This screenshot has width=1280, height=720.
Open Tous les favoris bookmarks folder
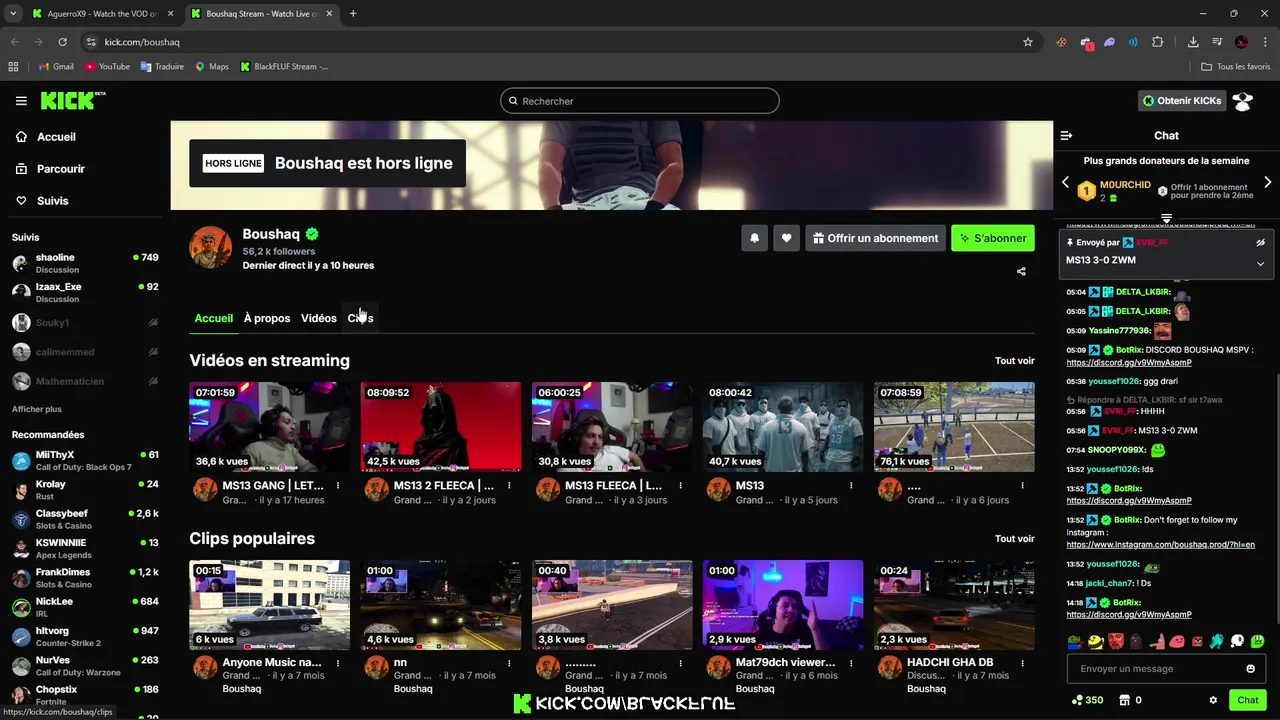click(1236, 66)
